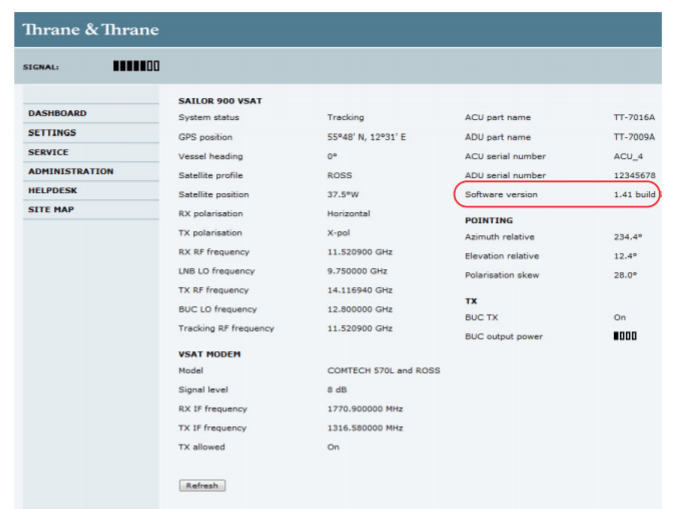Click polarisation skew value 28.0°

(625, 275)
